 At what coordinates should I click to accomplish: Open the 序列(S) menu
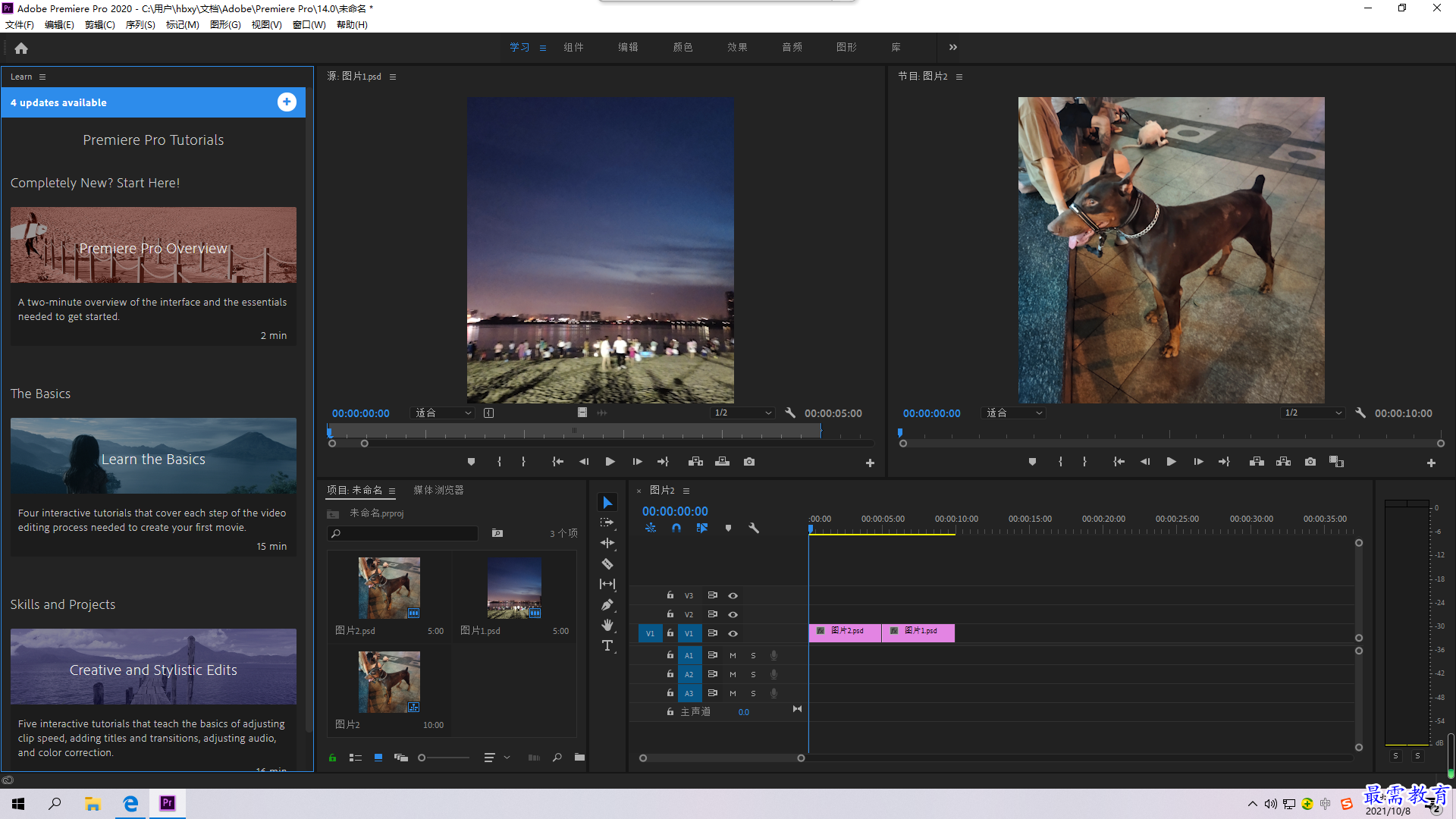click(x=140, y=25)
